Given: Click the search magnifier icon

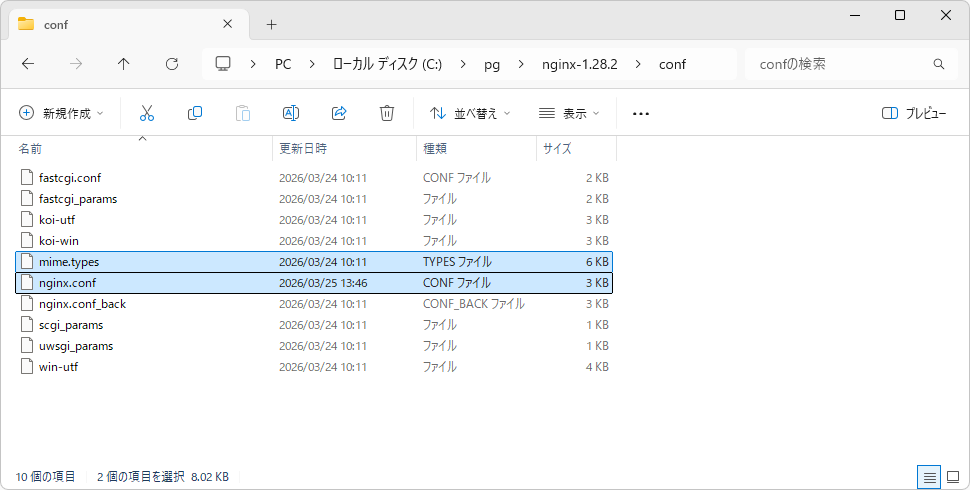Looking at the screenshot, I should click(939, 64).
